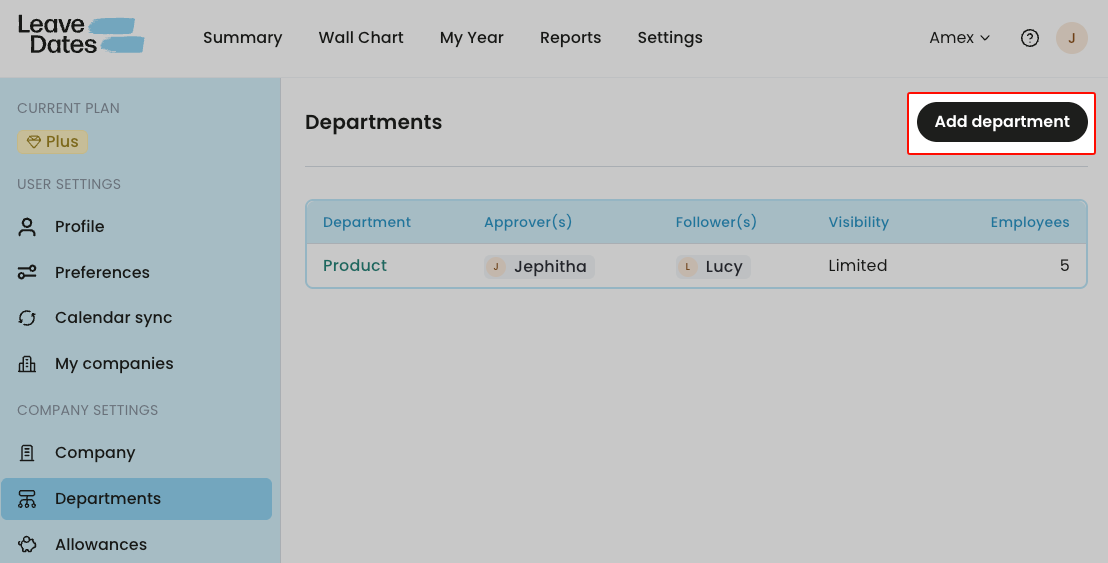1108x563 pixels.
Task: Click the Add department button
Action: 1002,122
